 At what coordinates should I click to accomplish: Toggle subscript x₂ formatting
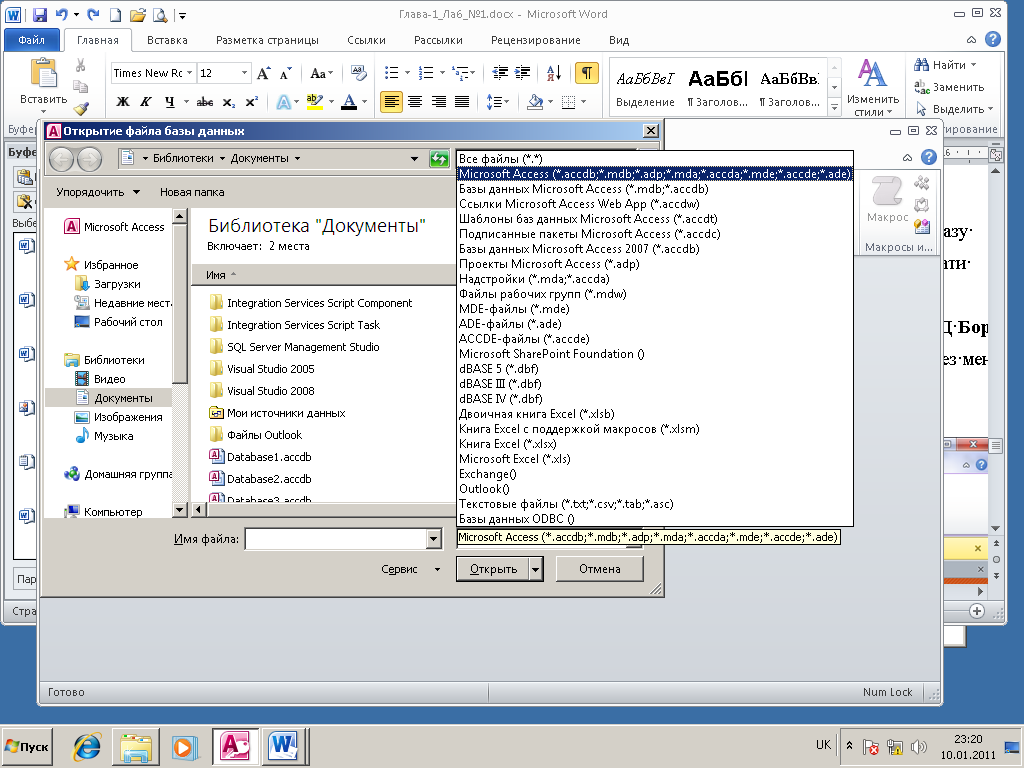point(228,102)
